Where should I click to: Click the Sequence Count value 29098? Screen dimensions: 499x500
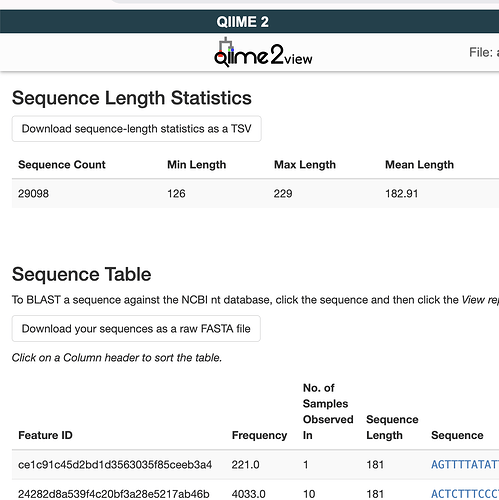pyautogui.click(x=33, y=193)
